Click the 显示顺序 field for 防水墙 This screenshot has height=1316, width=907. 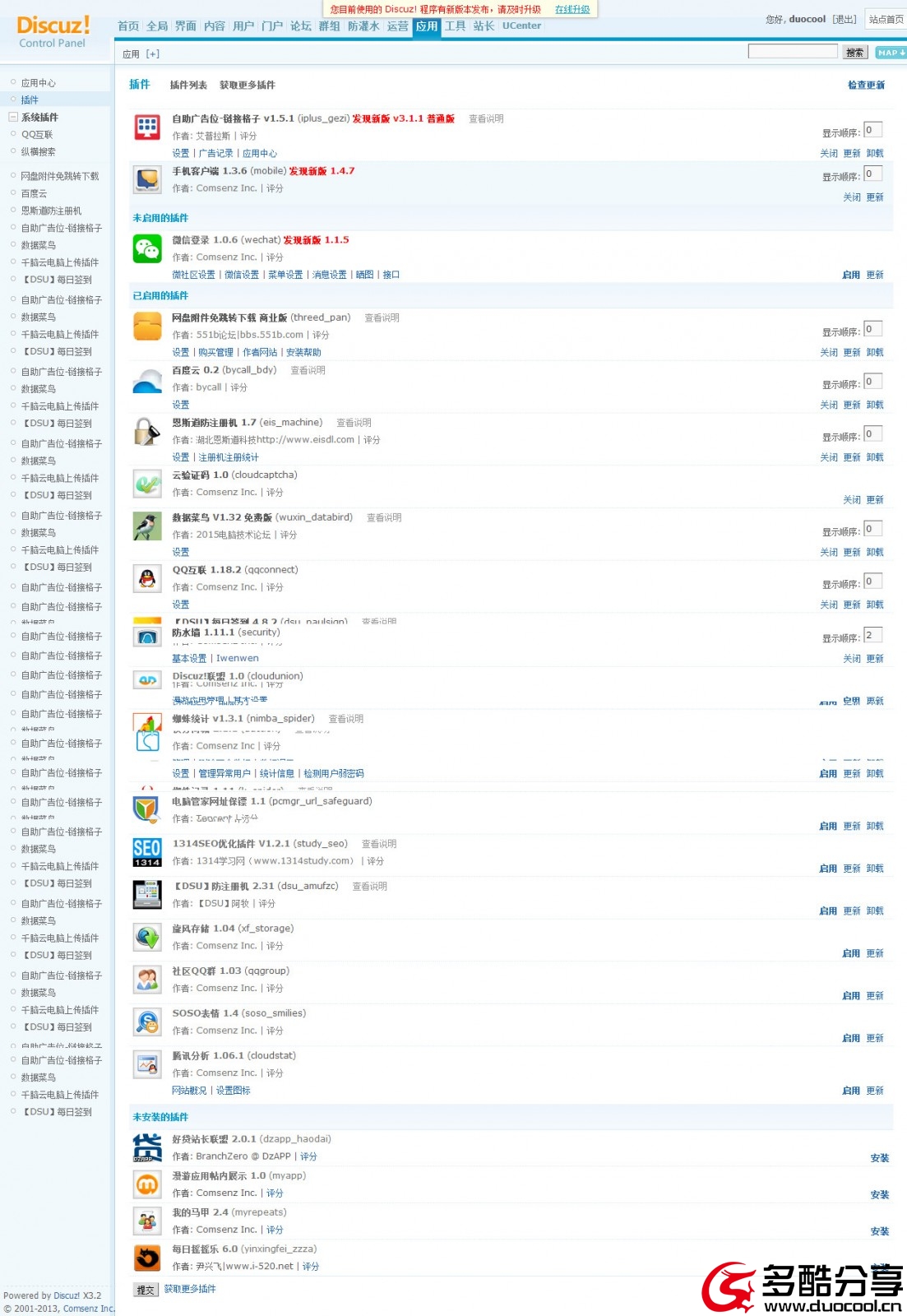pos(872,635)
